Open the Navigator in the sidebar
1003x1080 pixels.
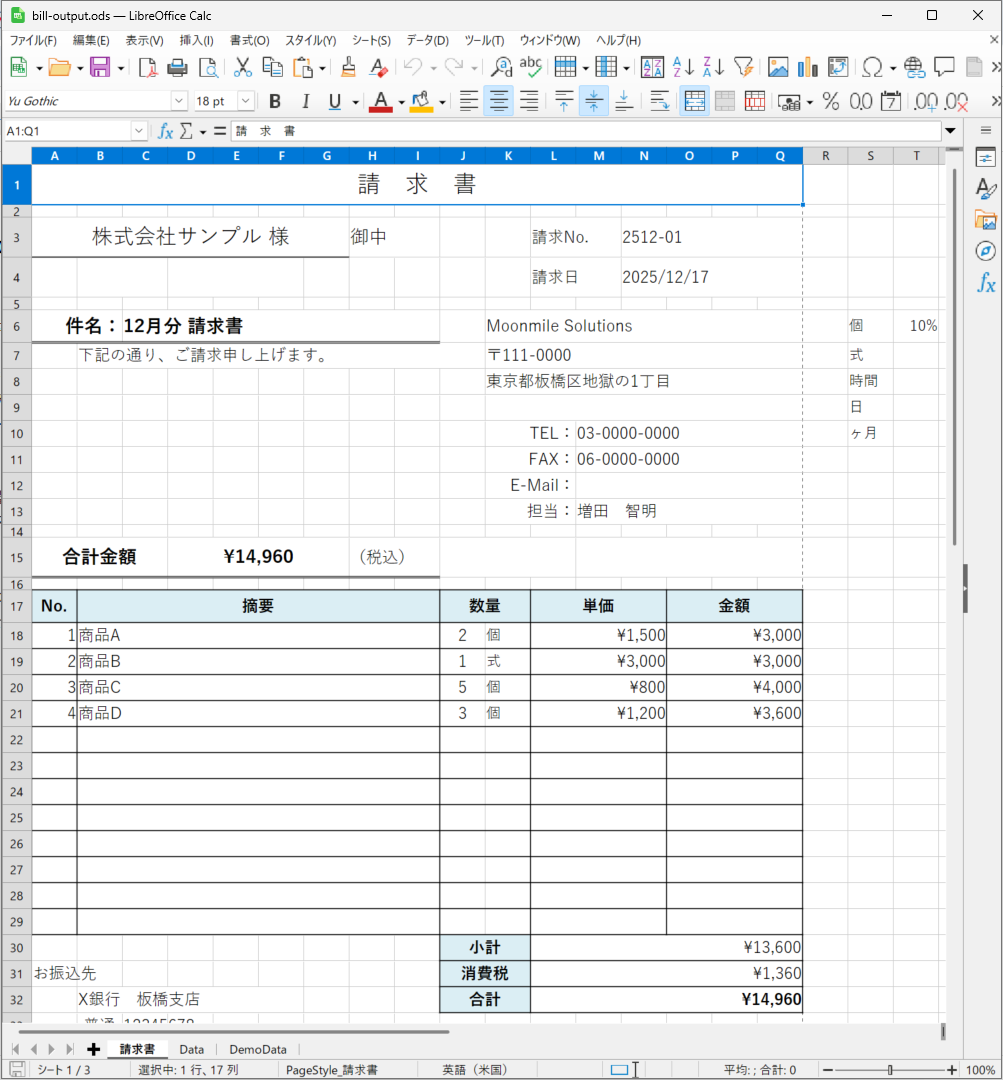(985, 251)
